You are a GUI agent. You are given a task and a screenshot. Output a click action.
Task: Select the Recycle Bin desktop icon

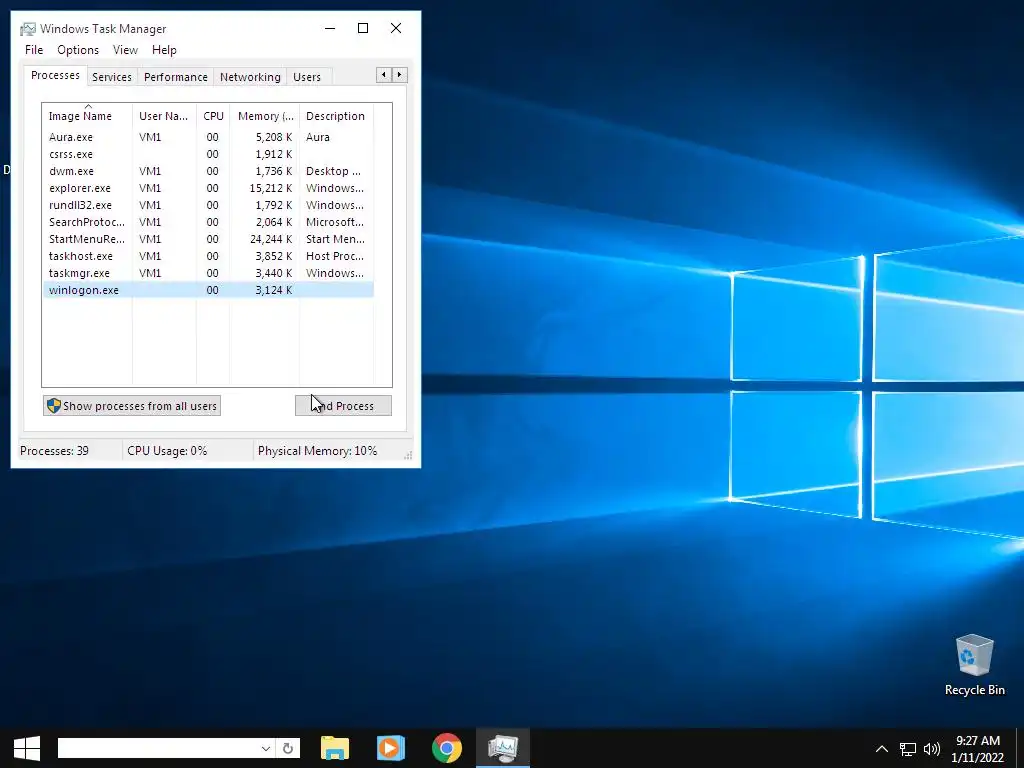point(974,665)
